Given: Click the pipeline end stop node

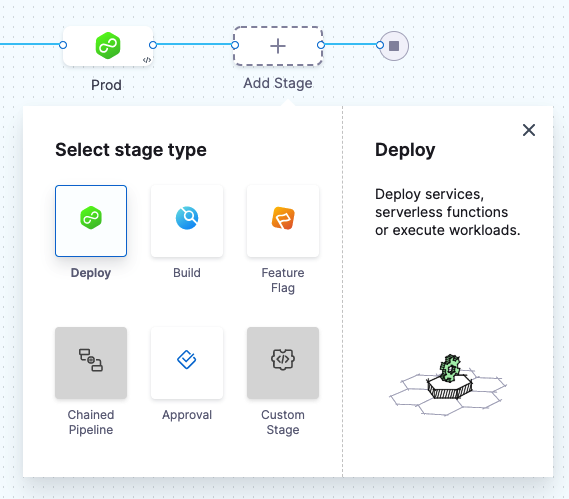Looking at the screenshot, I should tap(394, 46).
